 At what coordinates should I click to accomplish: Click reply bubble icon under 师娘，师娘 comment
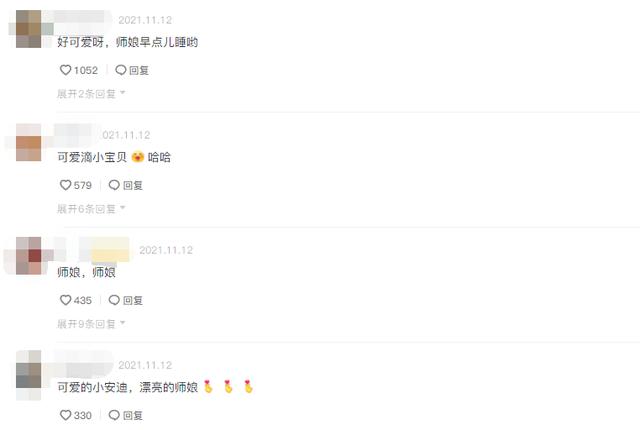pos(114,300)
